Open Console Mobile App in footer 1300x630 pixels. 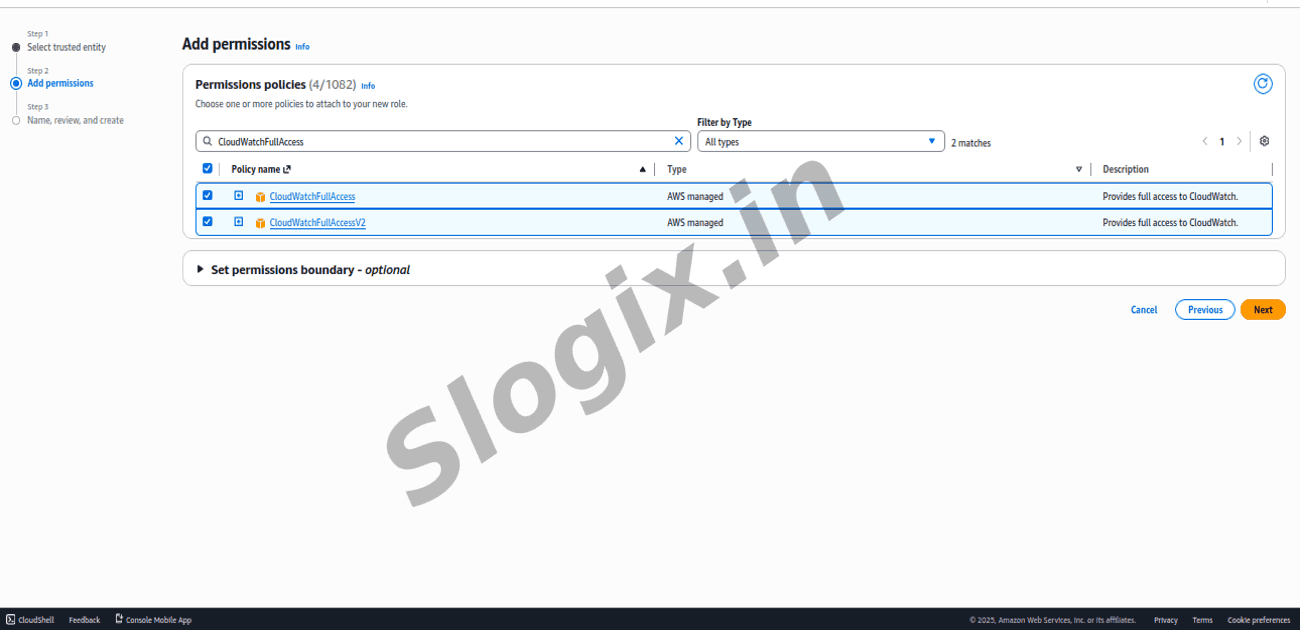click(153, 620)
